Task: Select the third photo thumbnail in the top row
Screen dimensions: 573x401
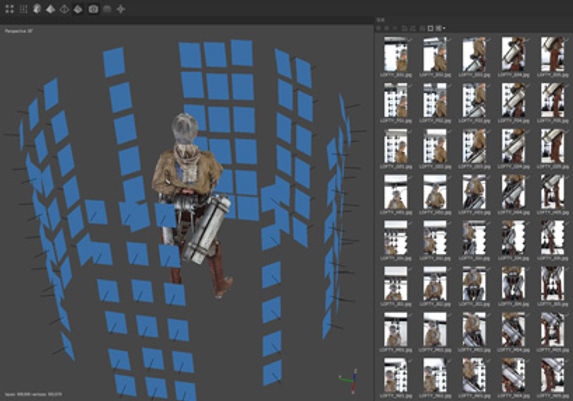Action: click(x=474, y=54)
